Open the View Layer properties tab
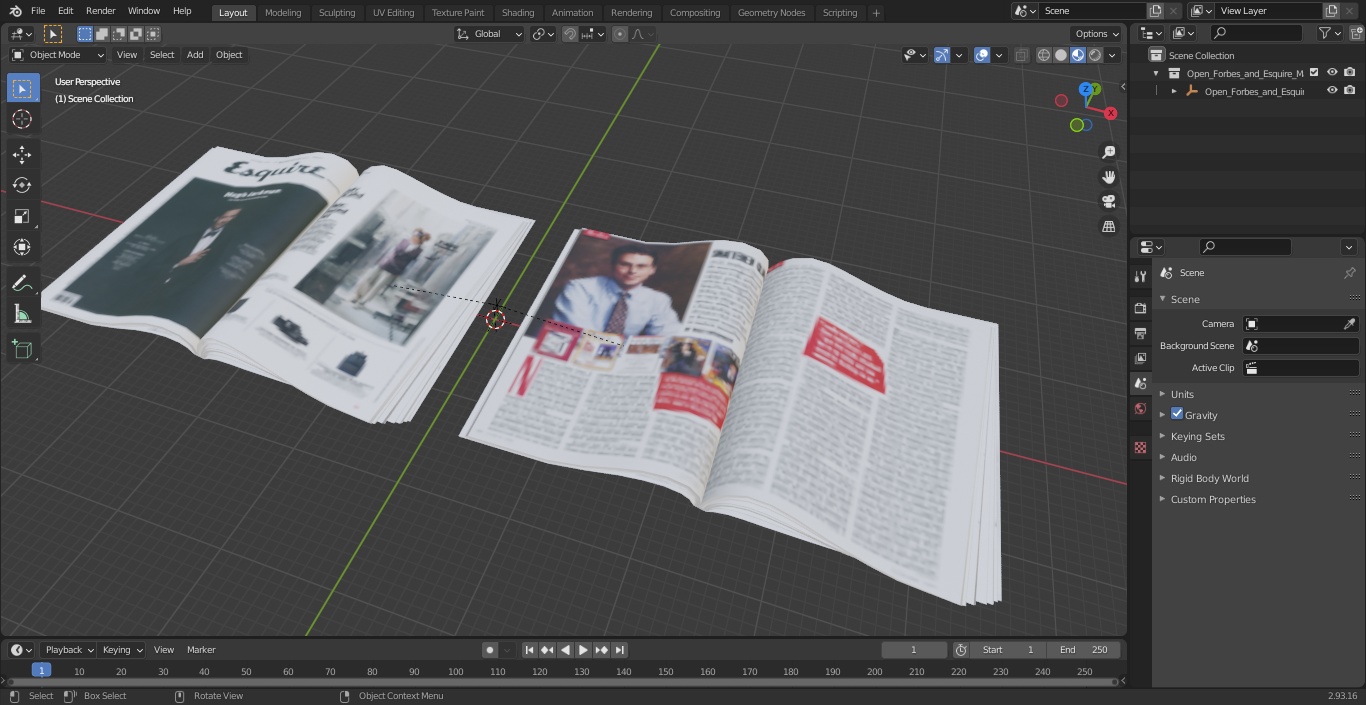This screenshot has height=705, width=1366. (x=1140, y=358)
